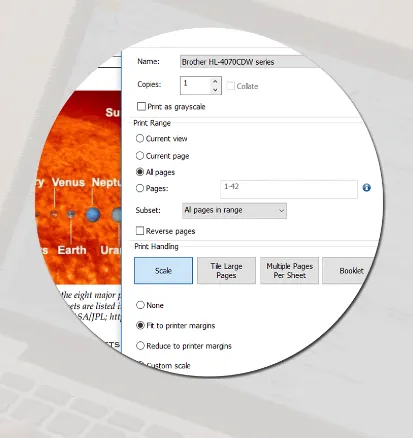The width and height of the screenshot is (413, 438).
Task: Open the Subset dropdown list
Action: tap(234, 211)
